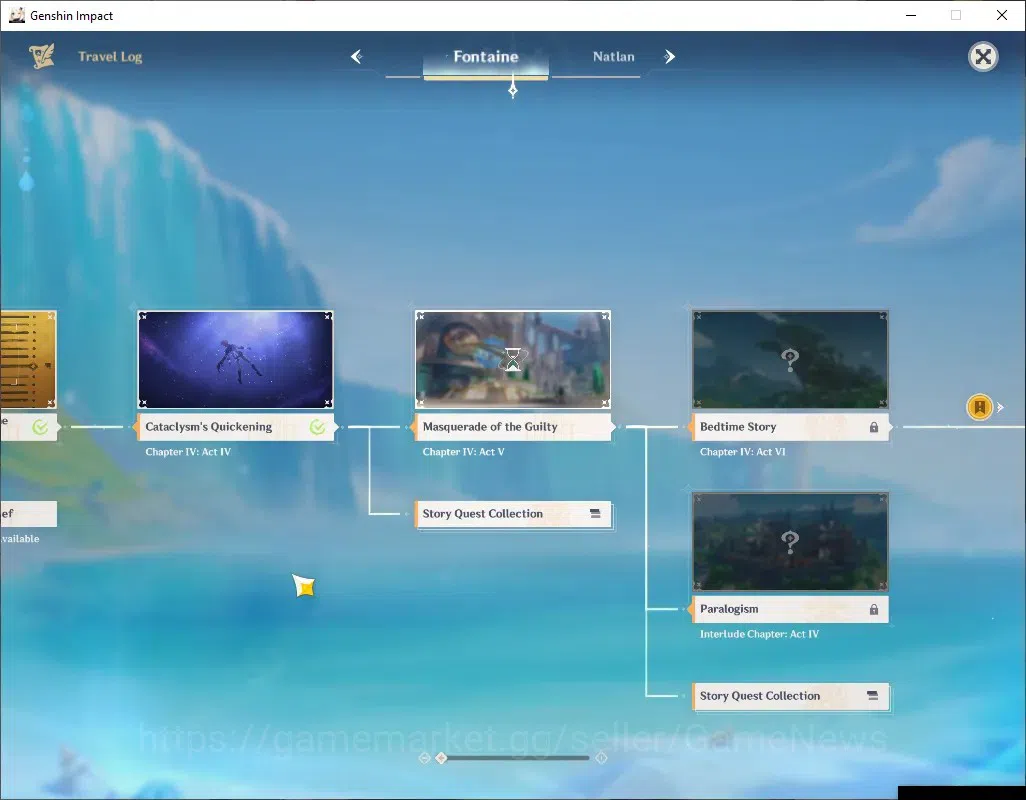1026x800 pixels.
Task: Select the Bedtime Story title bar
Action: click(790, 427)
